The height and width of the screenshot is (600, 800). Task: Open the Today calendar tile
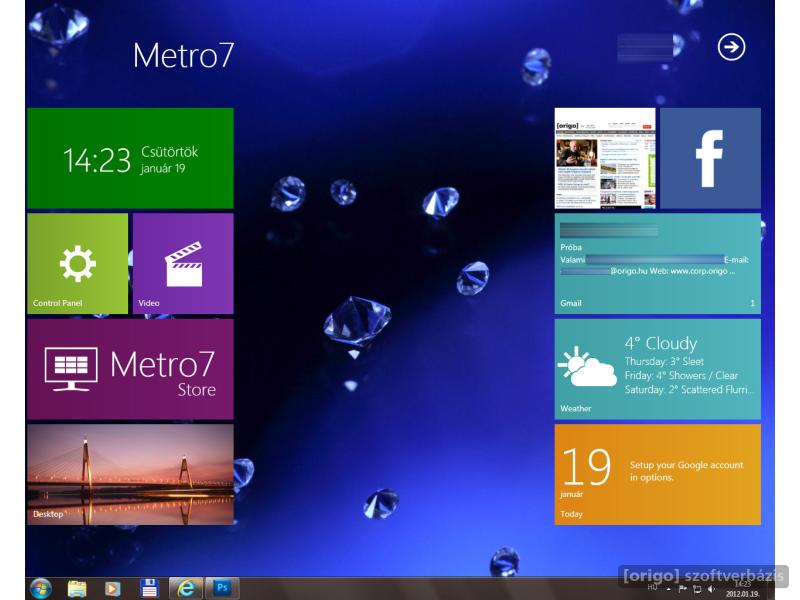[658, 474]
